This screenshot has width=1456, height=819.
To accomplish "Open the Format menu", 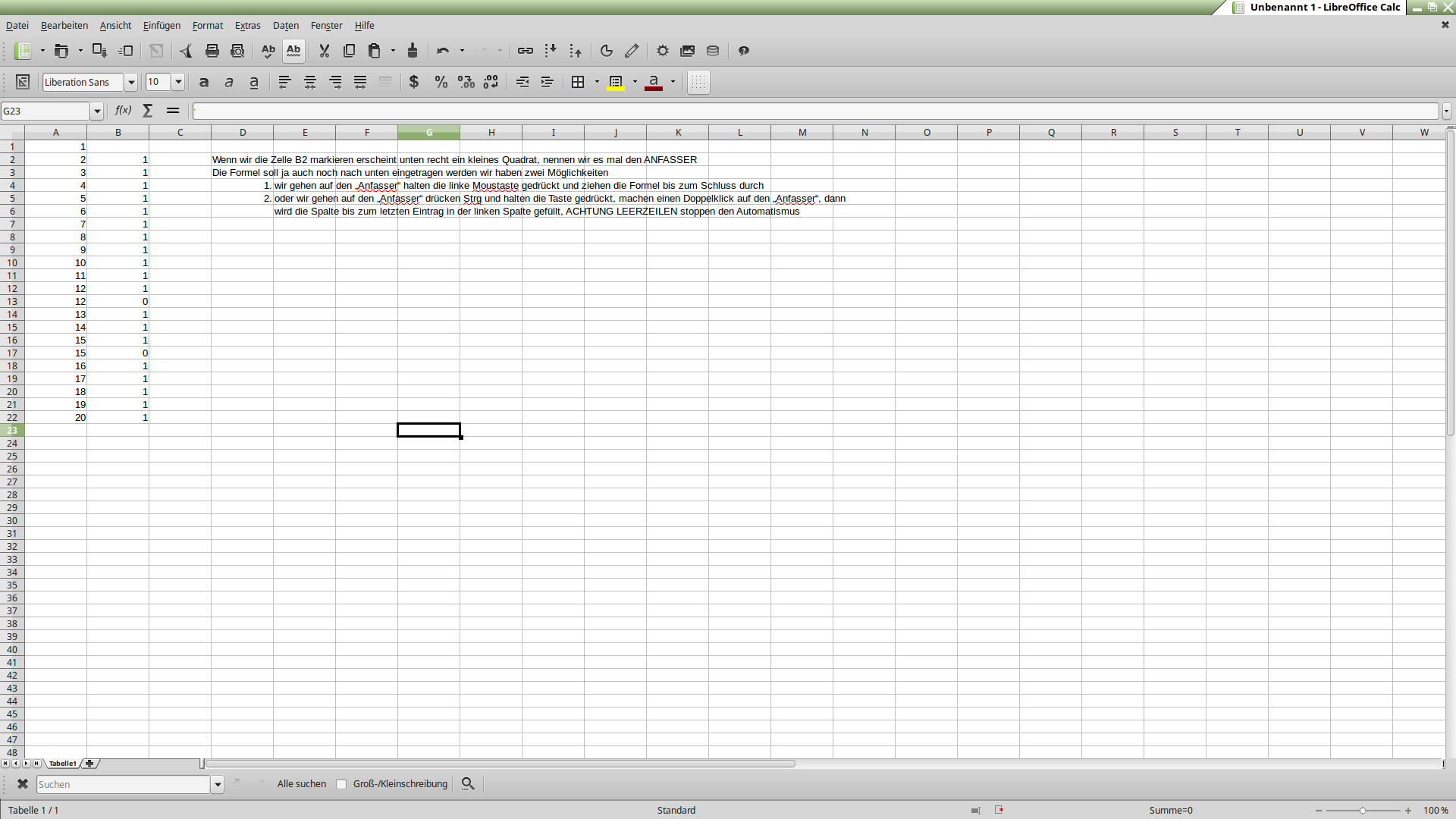I will 207,25.
